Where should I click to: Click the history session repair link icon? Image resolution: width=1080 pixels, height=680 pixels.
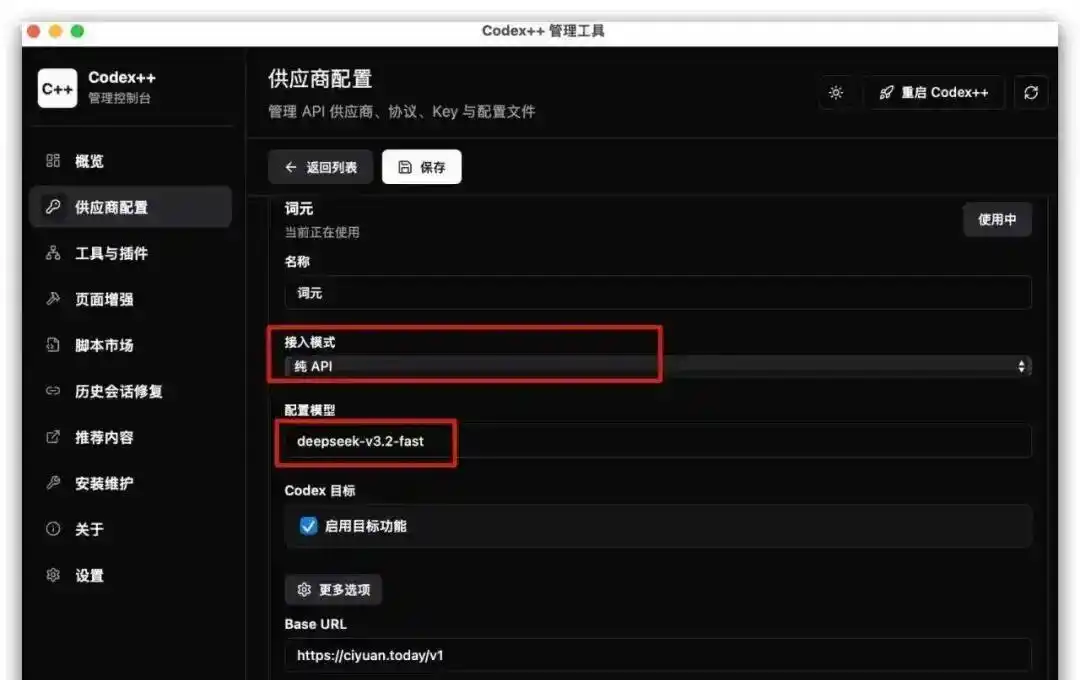click(53, 391)
